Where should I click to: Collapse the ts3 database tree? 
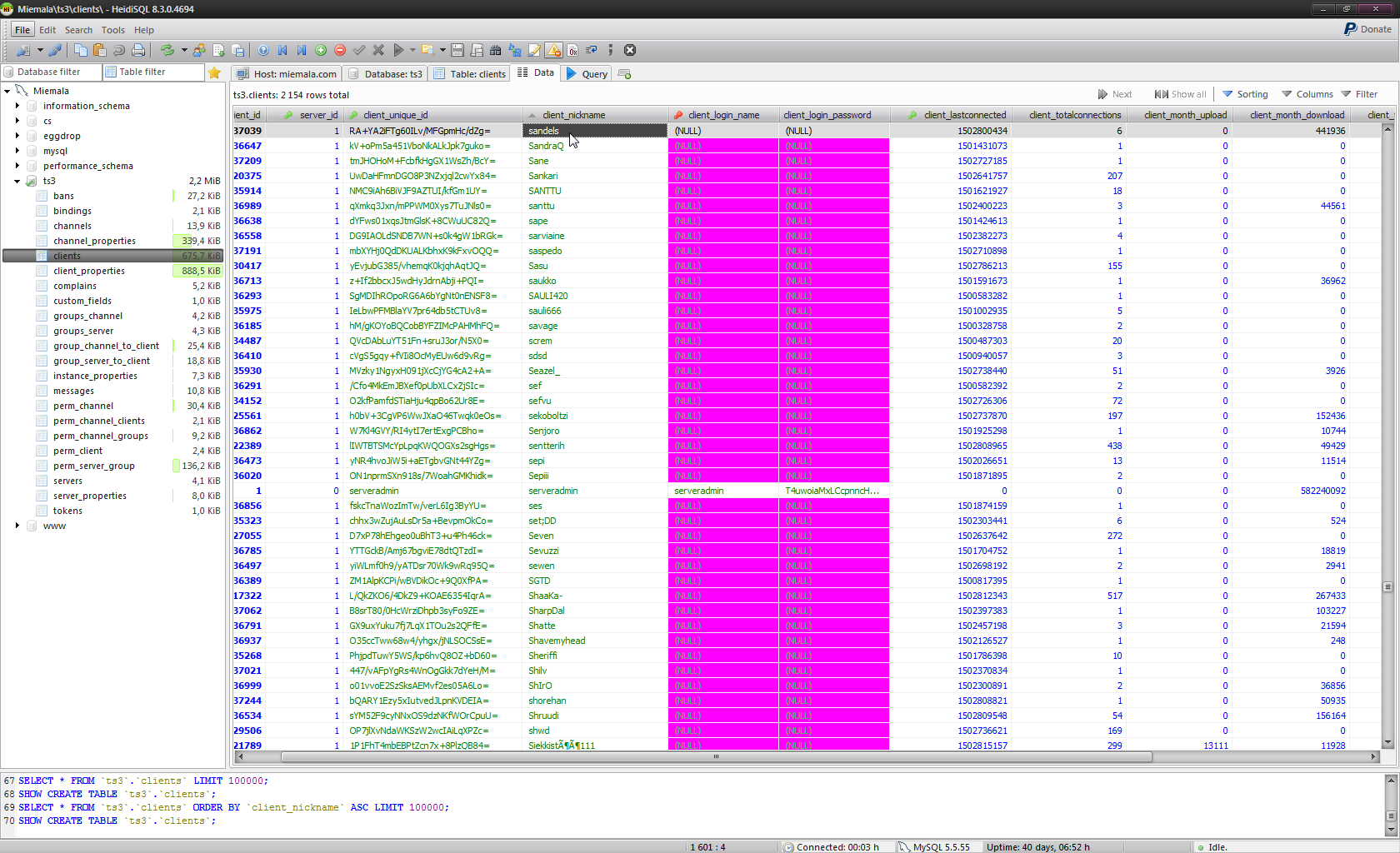point(17,181)
